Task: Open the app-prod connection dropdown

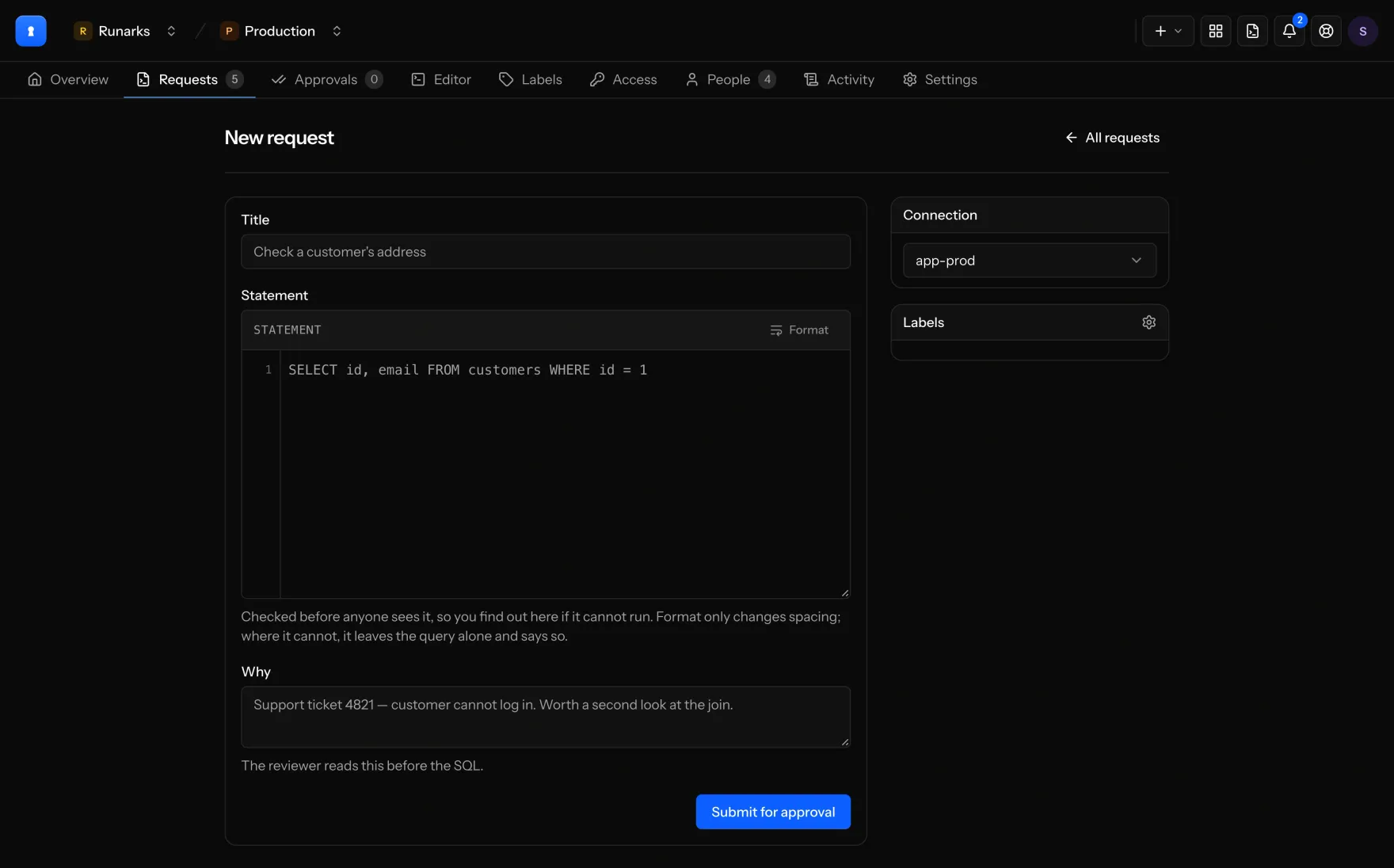Action: (x=1029, y=261)
